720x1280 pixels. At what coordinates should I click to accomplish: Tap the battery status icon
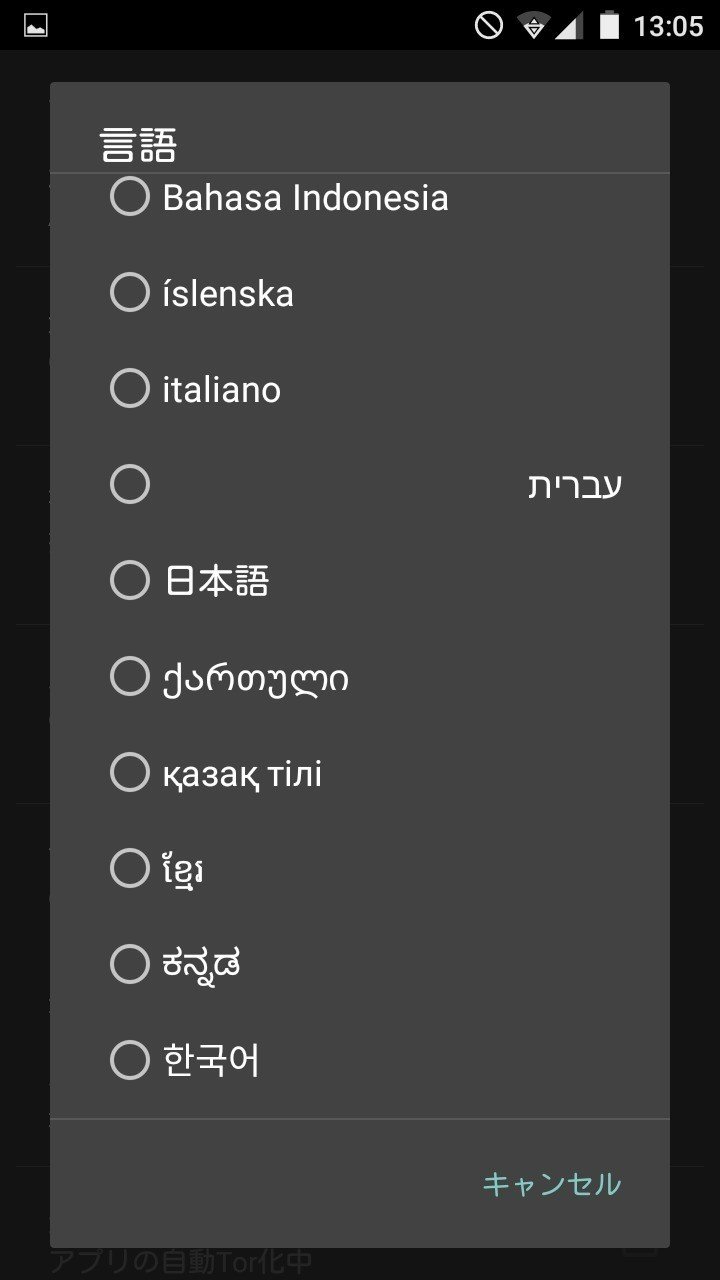609,25
